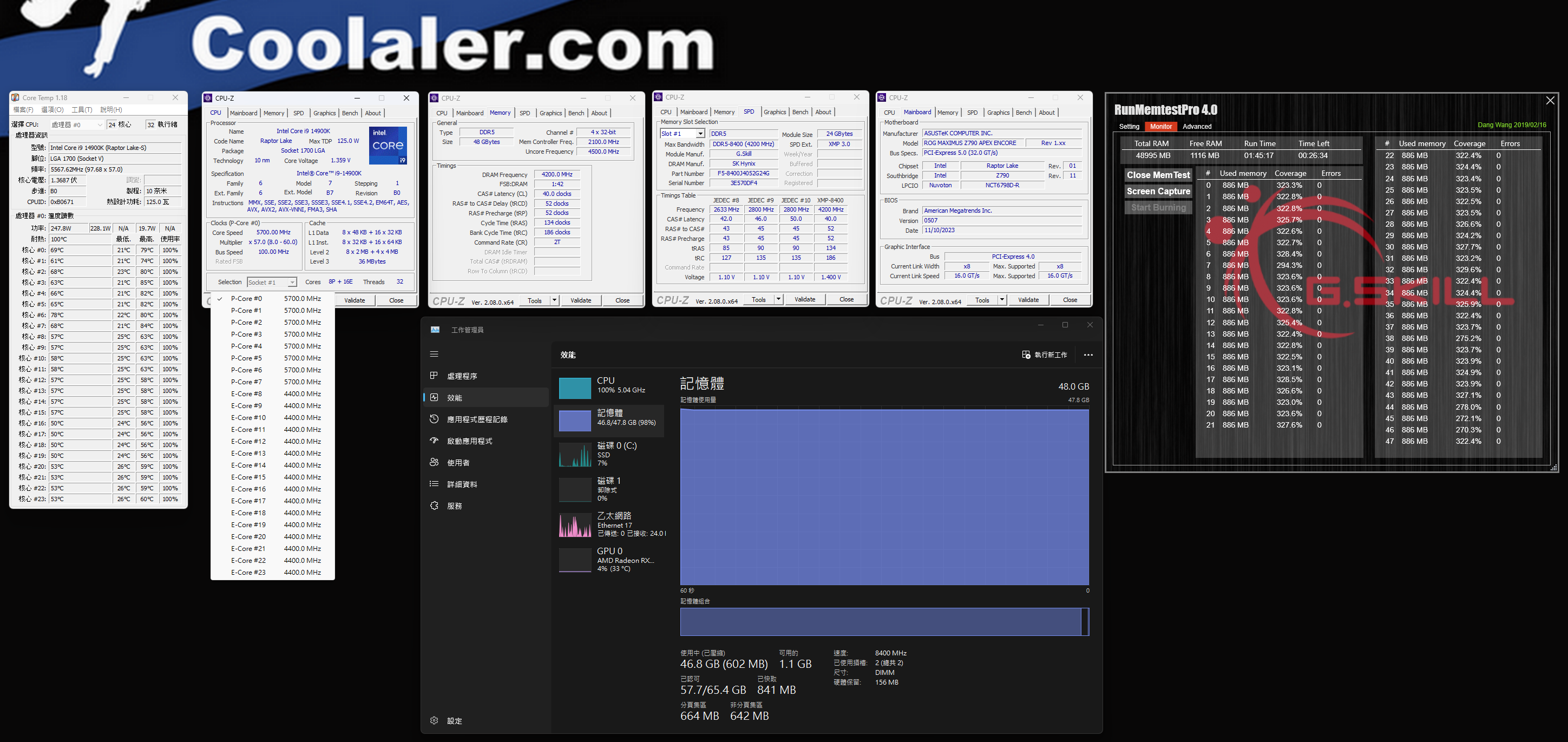Open About tab in SPD CPU-Z window
Image resolution: width=1568 pixels, height=742 pixels.
823,112
